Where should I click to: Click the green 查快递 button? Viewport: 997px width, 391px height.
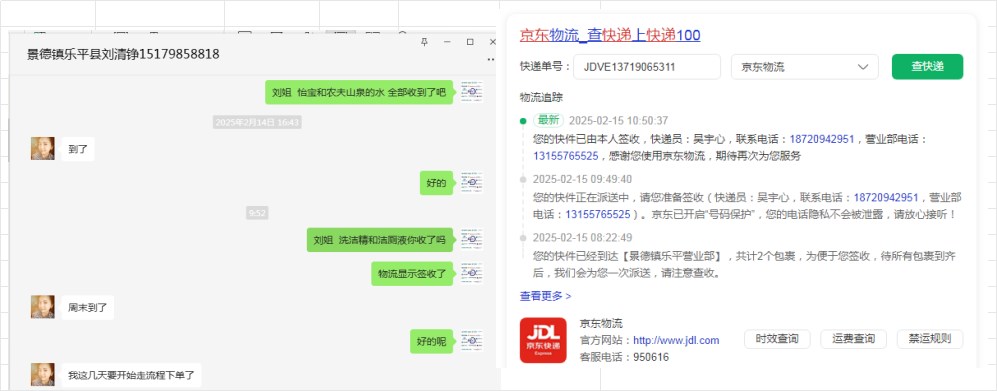tap(927, 67)
